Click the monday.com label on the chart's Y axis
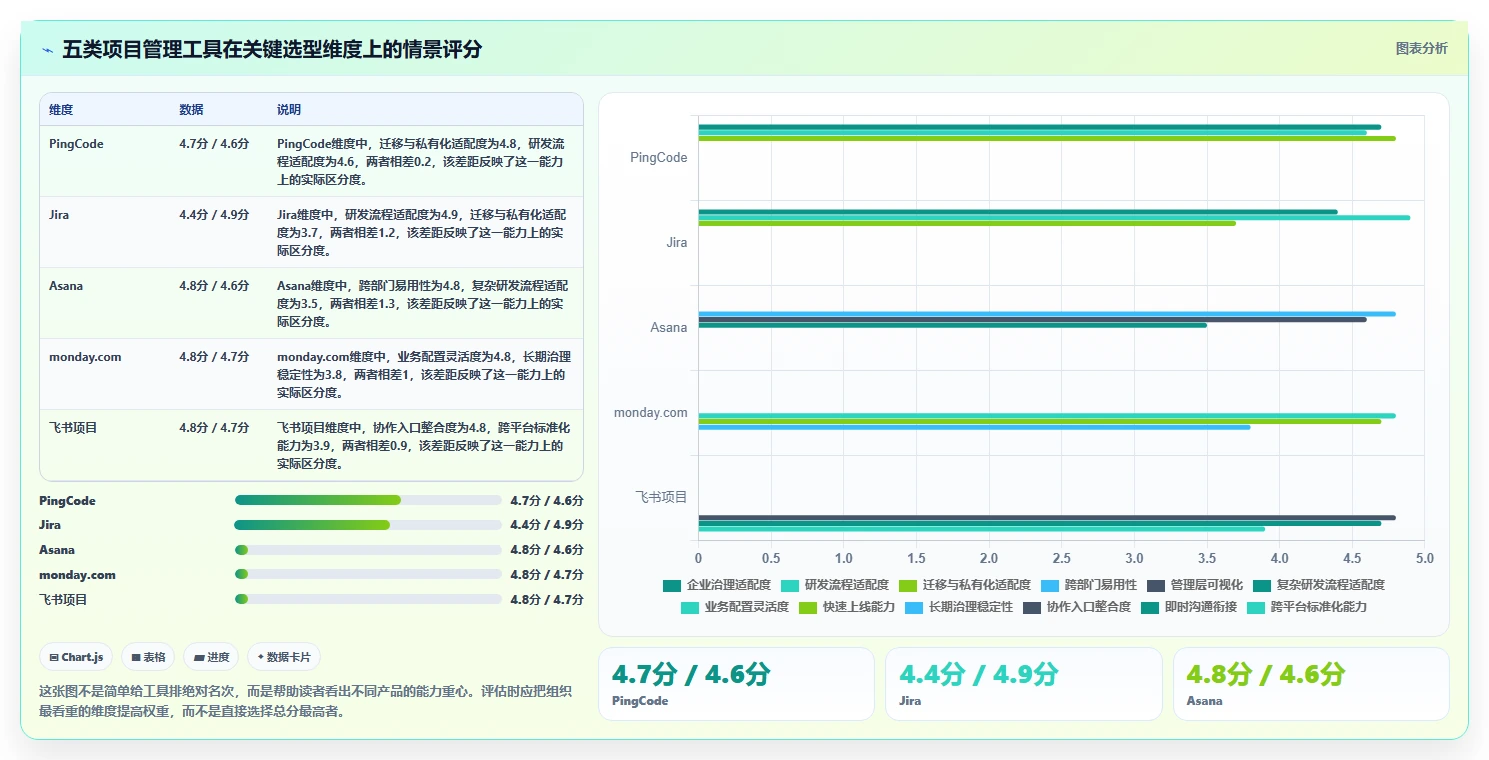The image size is (1489, 760). (651, 413)
